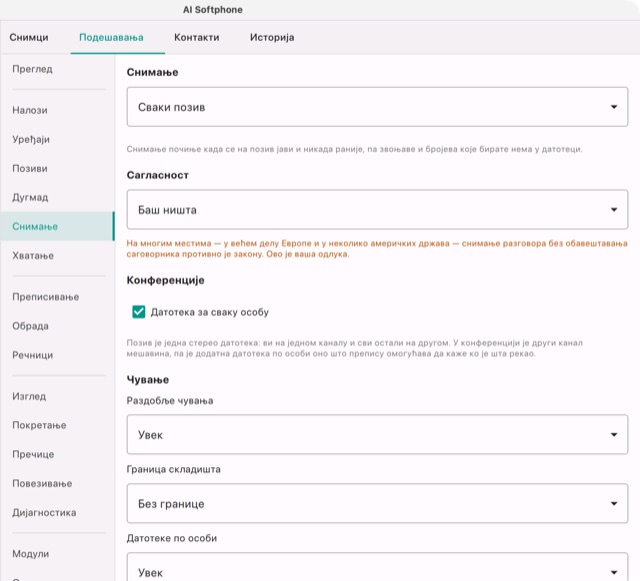Open the Датотеке по особи dropdown

tap(377, 568)
